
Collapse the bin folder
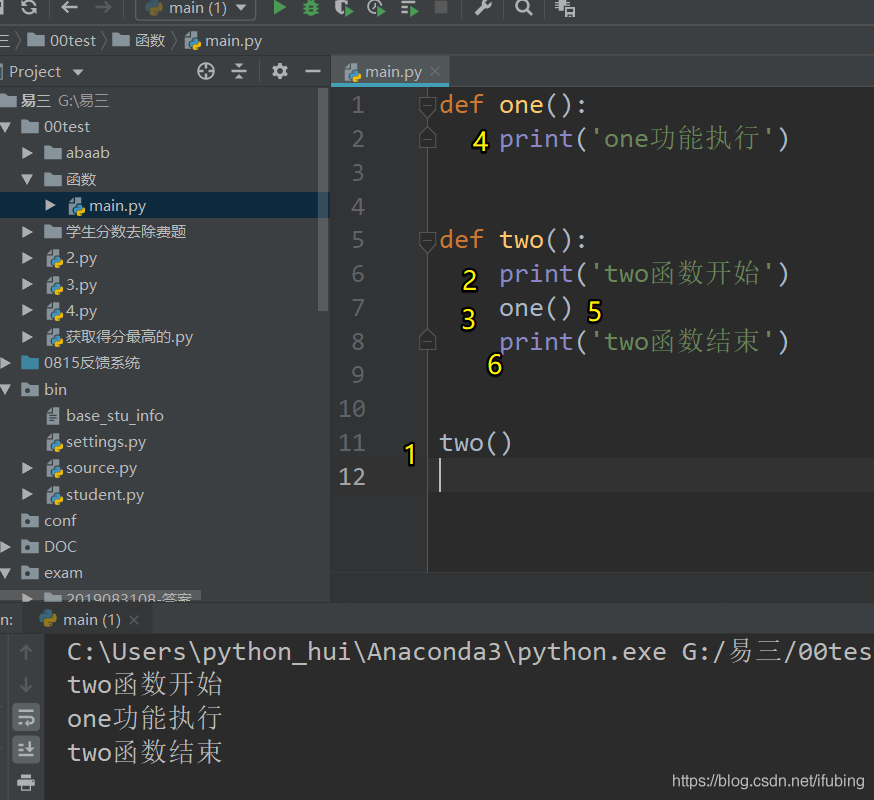click(x=6, y=390)
